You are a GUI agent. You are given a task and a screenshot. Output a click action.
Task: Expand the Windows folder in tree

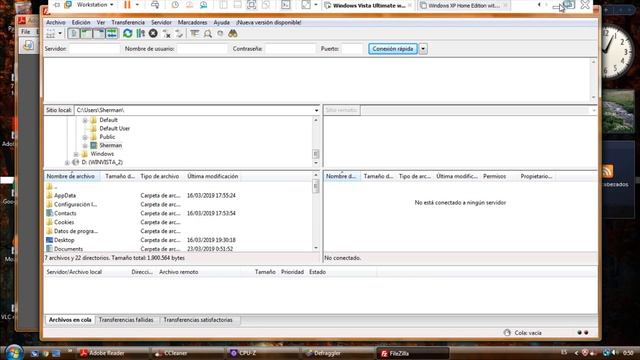[x=76, y=154]
